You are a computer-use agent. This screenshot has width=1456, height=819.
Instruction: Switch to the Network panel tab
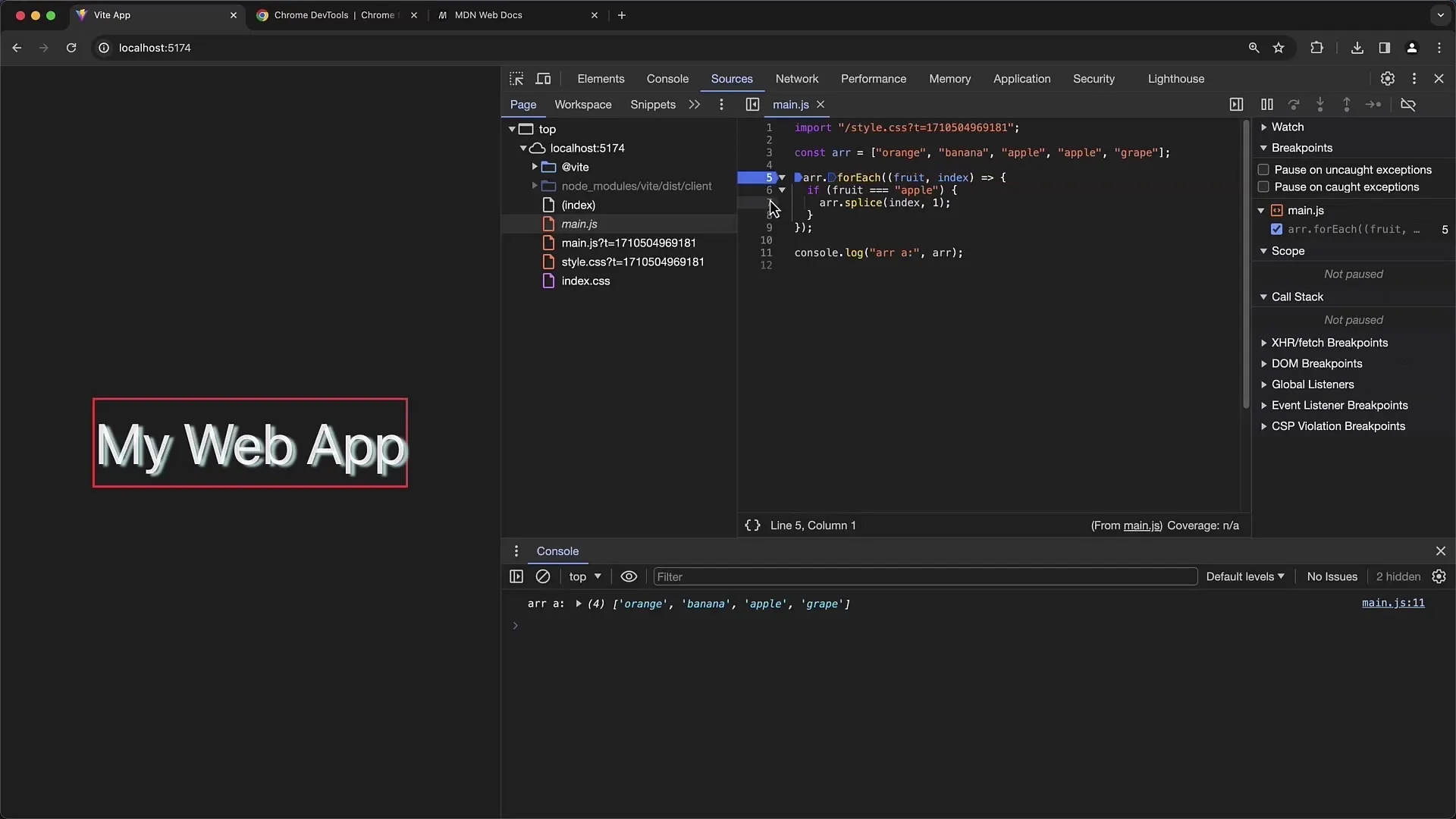pyautogui.click(x=797, y=79)
